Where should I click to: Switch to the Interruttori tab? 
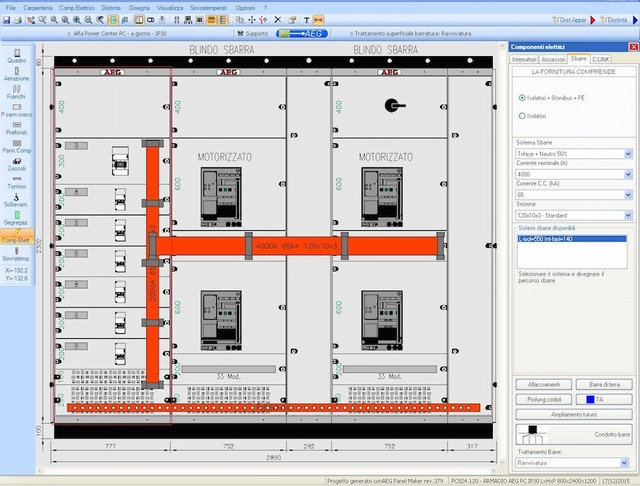[524, 60]
